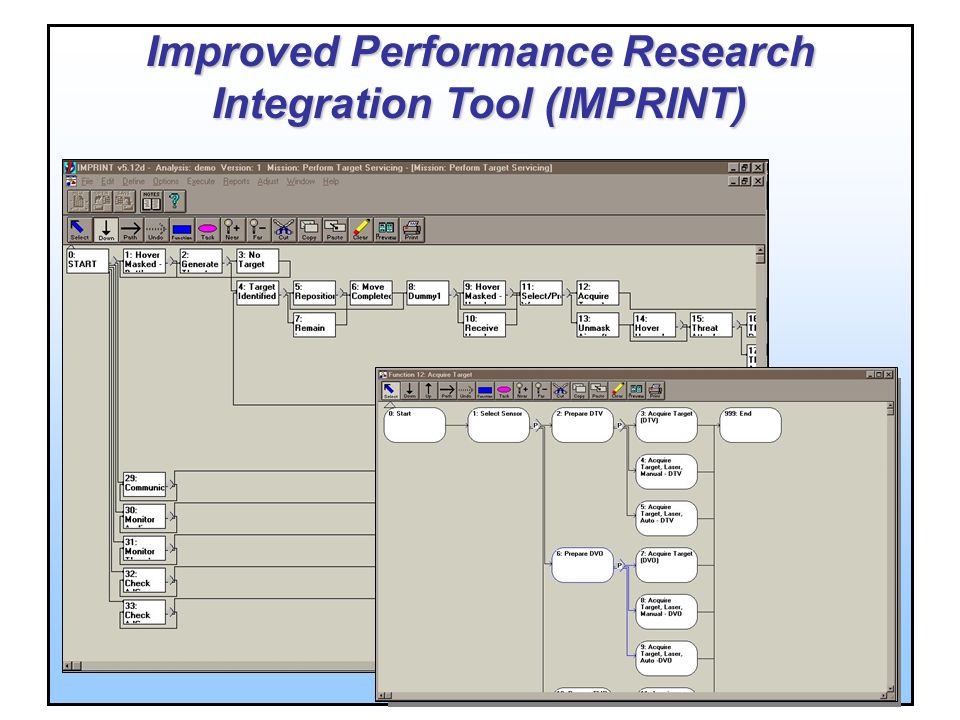This screenshot has height=720, width=960.
Task: Select the 6: Prepare DVO task
Action: pyautogui.click(x=582, y=565)
